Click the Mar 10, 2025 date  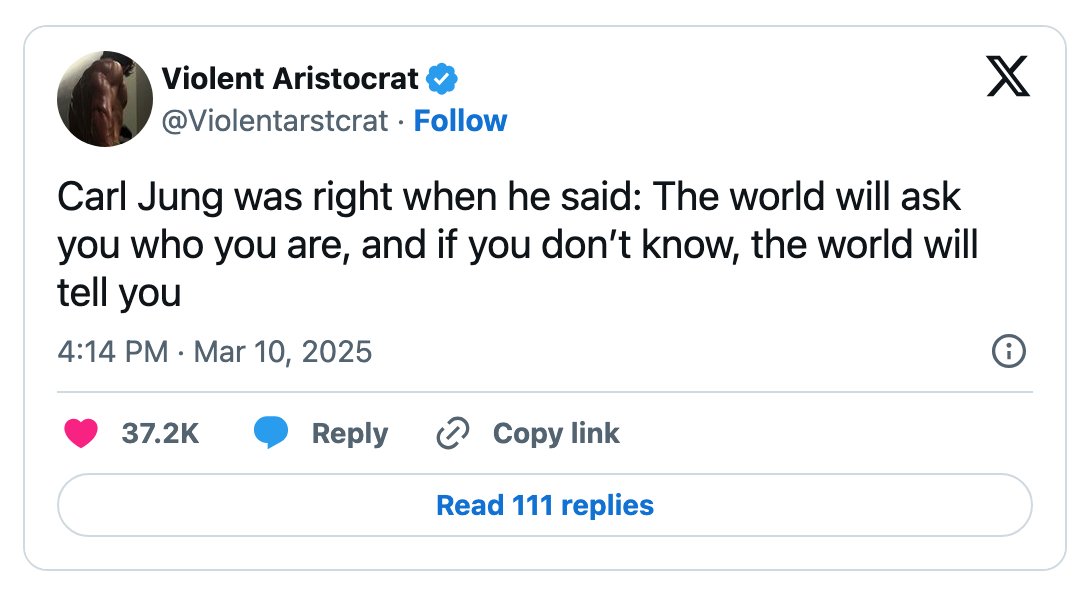pos(282,352)
